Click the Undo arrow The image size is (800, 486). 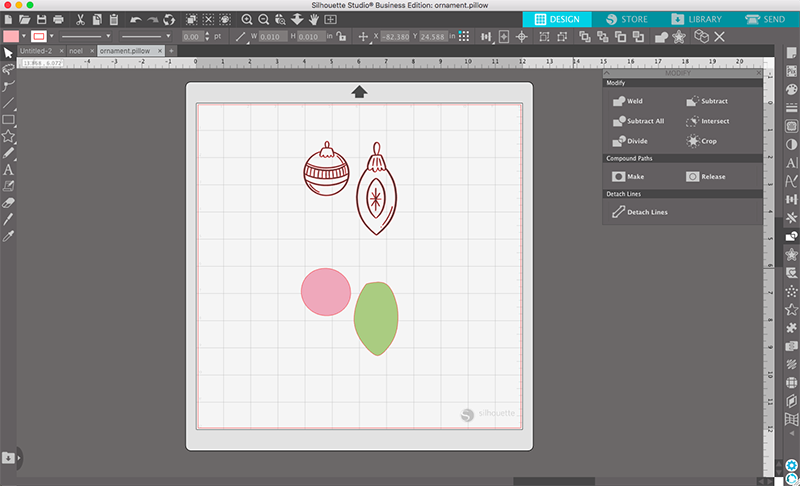tap(136, 20)
